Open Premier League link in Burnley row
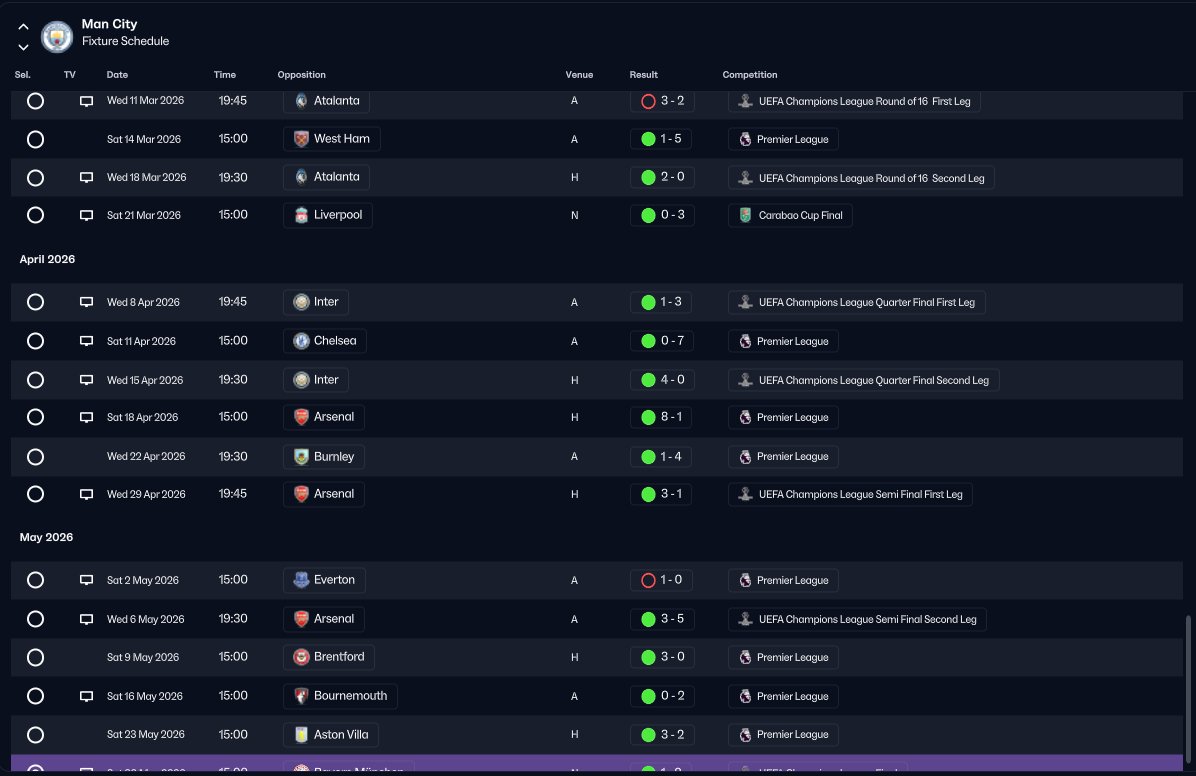The image size is (1196, 776). [x=783, y=456]
